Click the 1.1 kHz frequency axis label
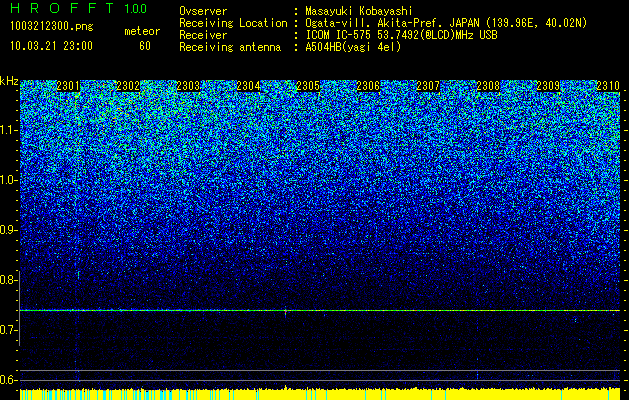 pos(8,130)
